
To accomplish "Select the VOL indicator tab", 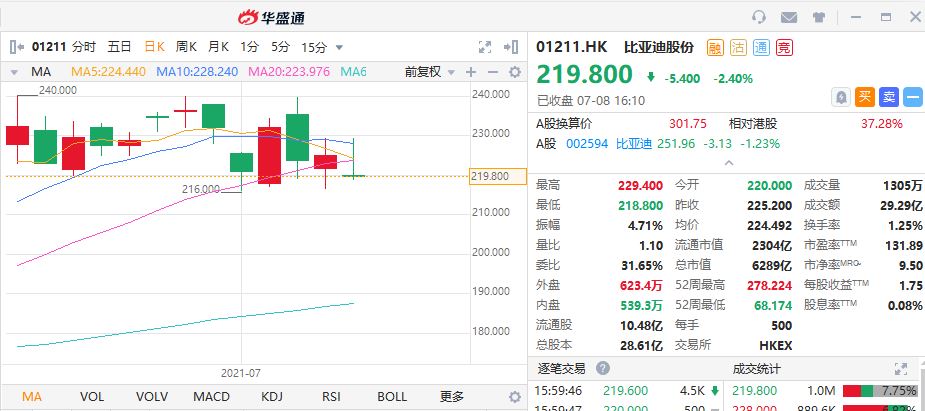I will point(91,396).
